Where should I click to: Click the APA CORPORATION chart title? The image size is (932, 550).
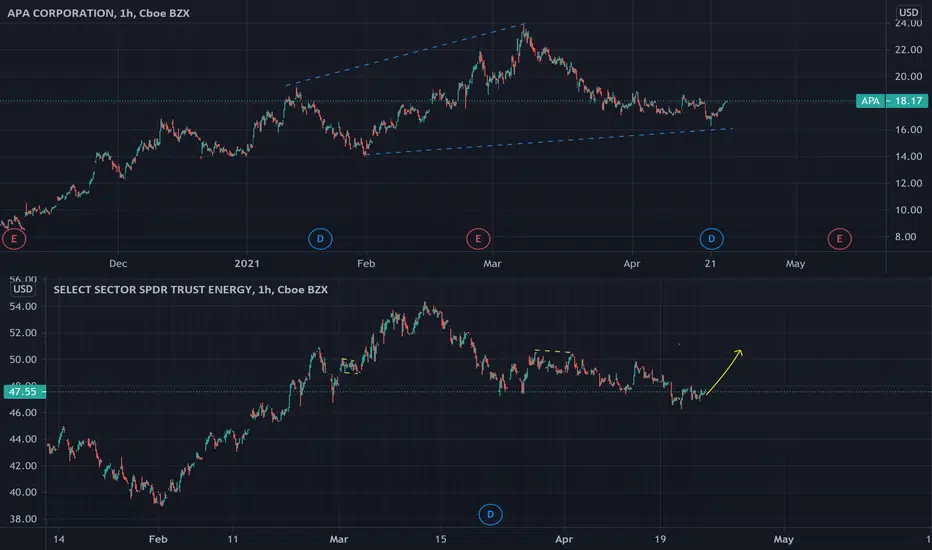[98, 13]
